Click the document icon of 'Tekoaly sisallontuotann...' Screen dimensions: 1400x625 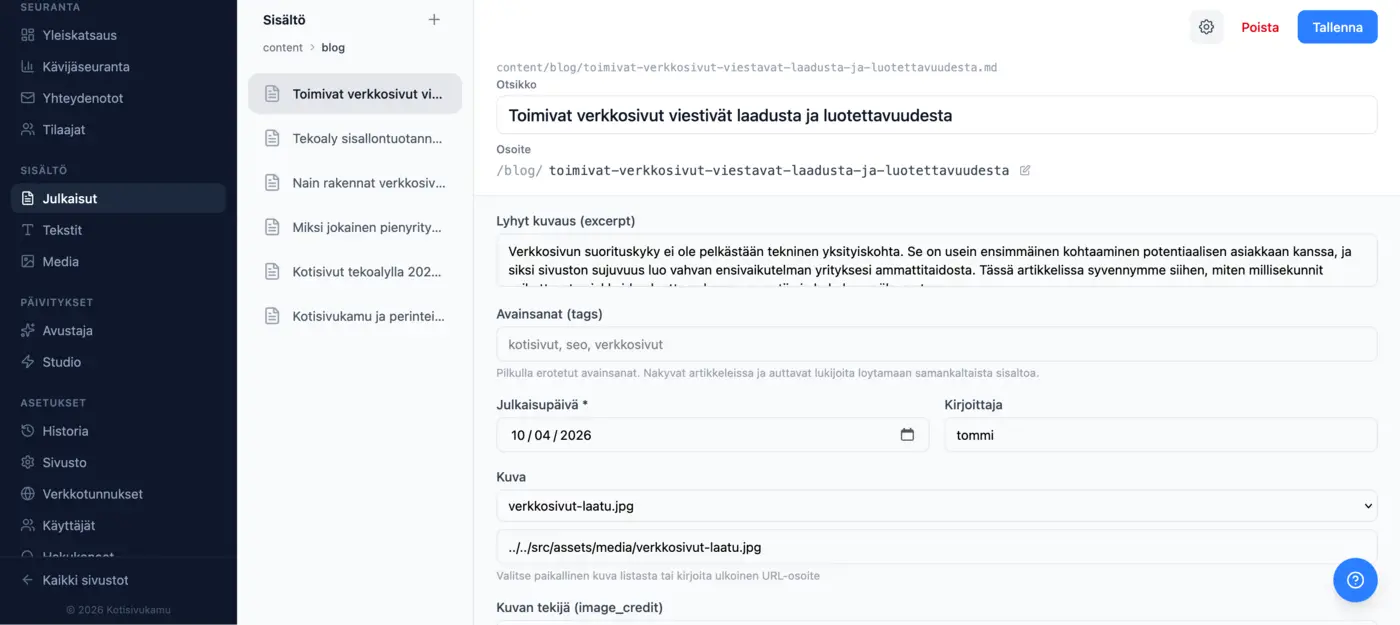pyautogui.click(x=272, y=138)
